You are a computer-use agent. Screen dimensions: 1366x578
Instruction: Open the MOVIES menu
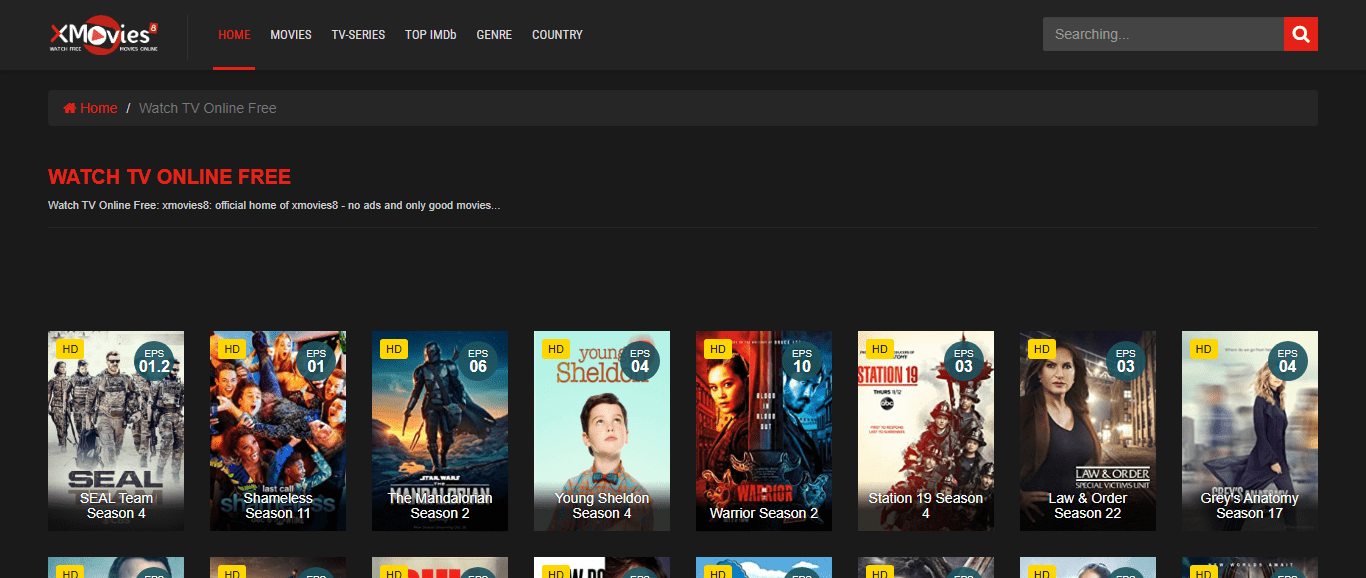[x=291, y=35]
